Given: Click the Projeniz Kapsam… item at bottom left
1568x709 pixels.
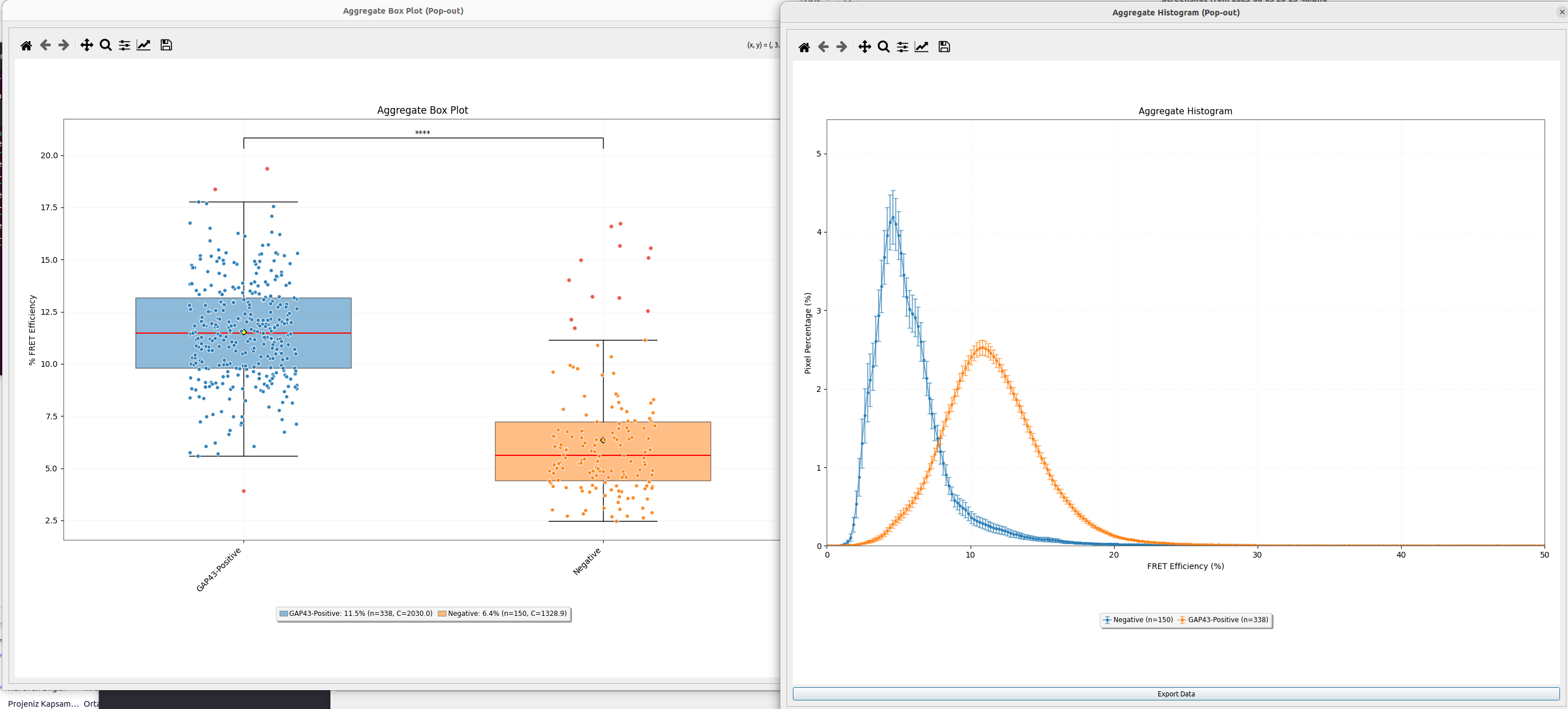Looking at the screenshot, I should coord(44,704).
